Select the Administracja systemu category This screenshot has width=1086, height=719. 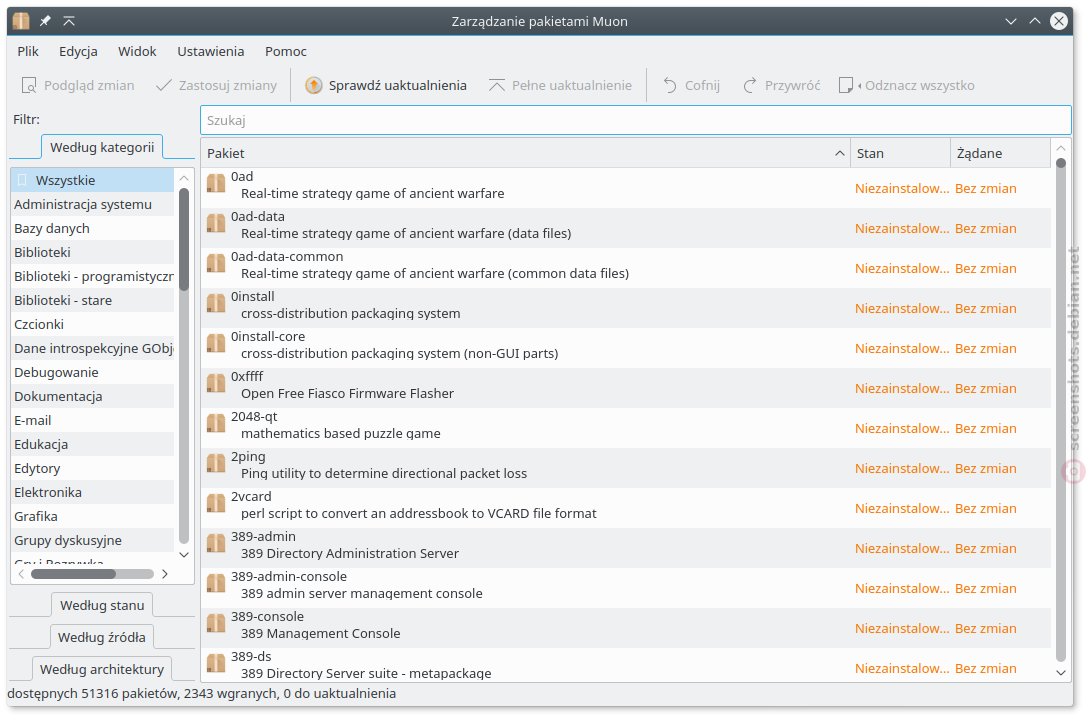pos(92,204)
